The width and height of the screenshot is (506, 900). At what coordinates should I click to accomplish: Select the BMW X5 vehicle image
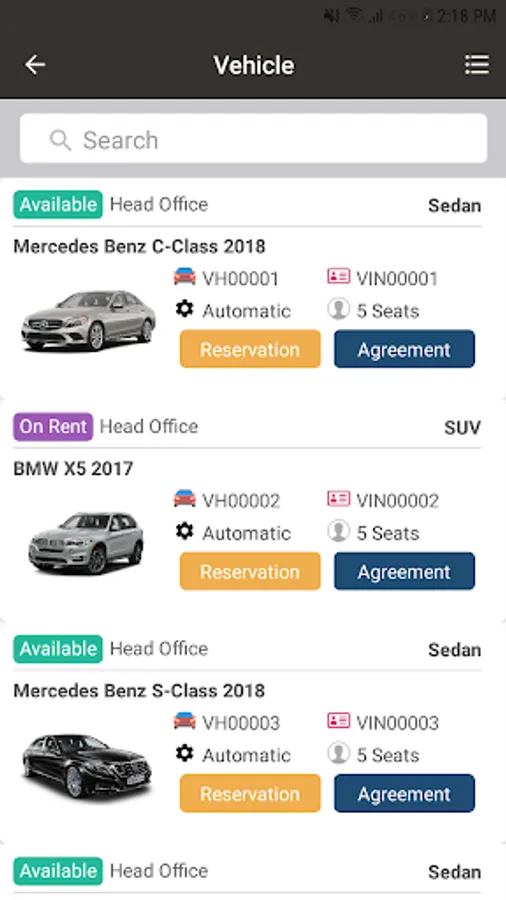click(86, 542)
